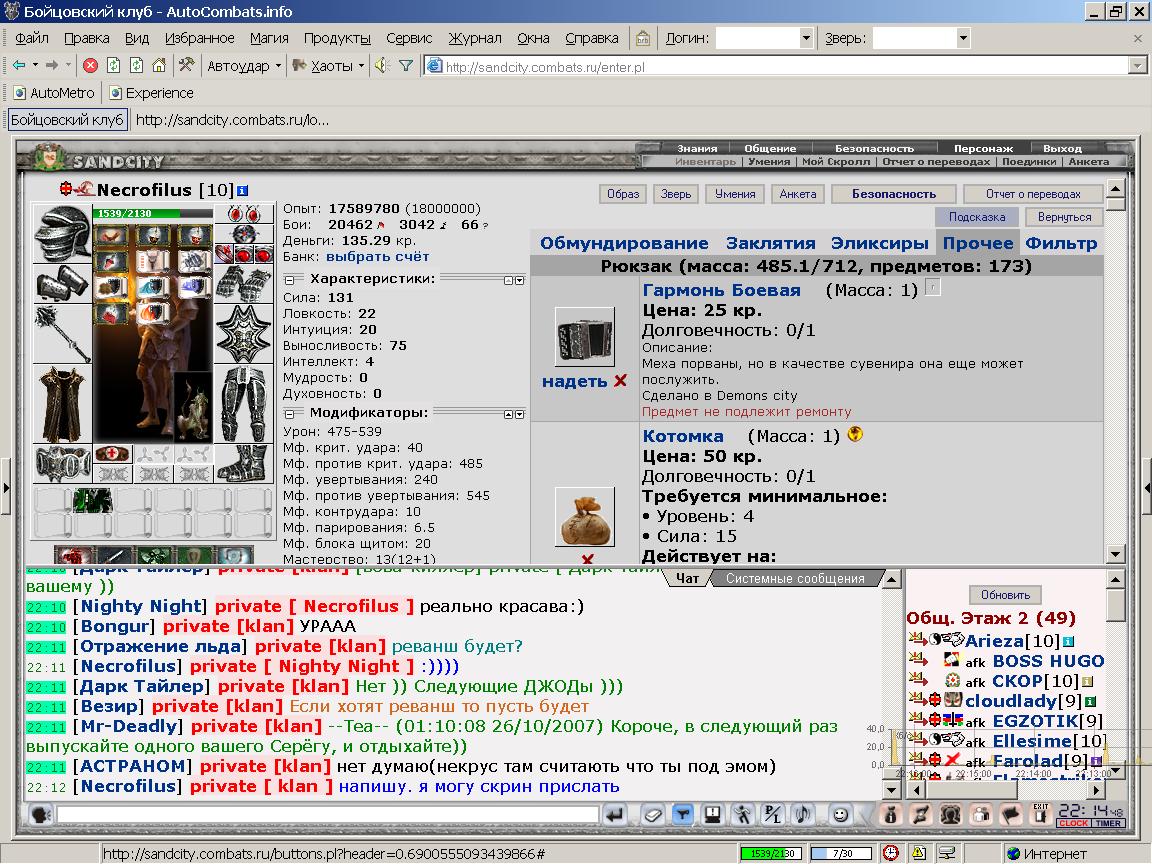Open the home page icon in toolbar
This screenshot has height=864, width=1152.
coord(159,65)
